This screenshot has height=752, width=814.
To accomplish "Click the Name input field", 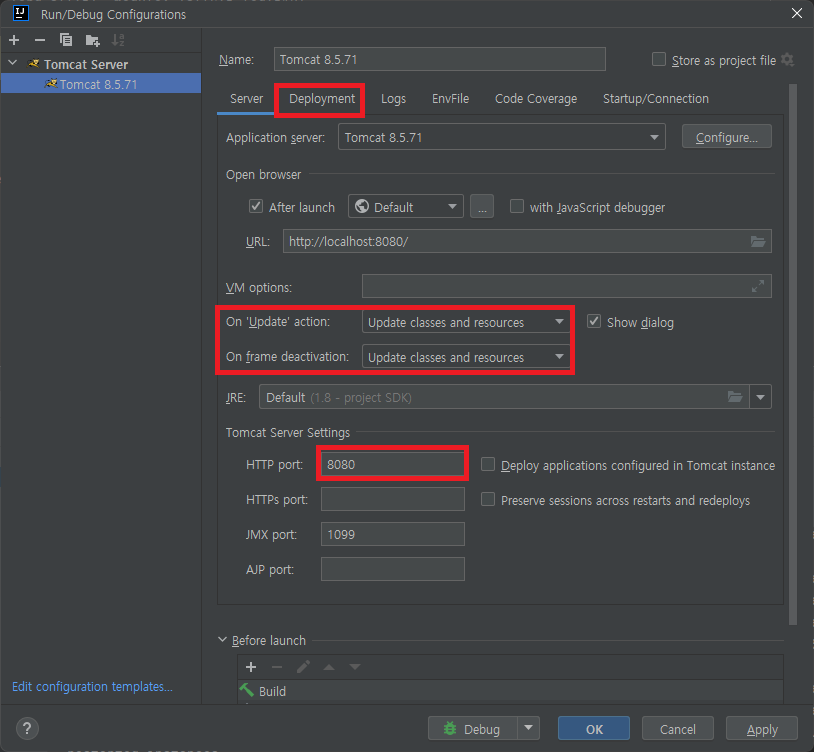I will (439, 59).
